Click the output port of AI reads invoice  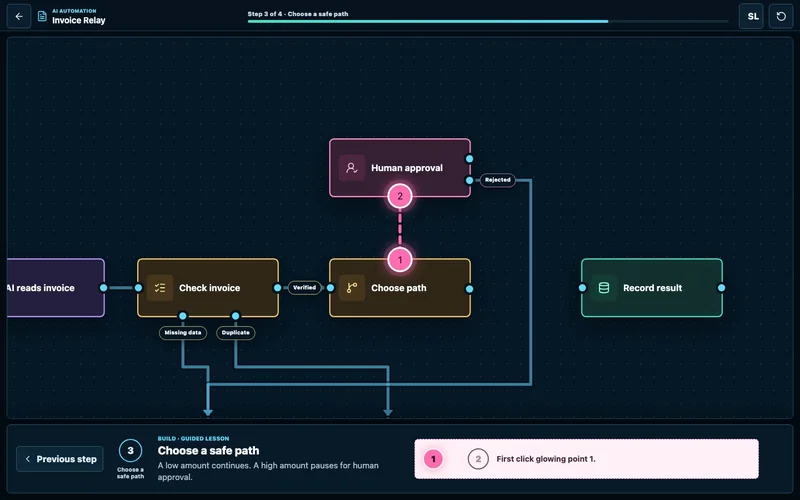point(104,288)
